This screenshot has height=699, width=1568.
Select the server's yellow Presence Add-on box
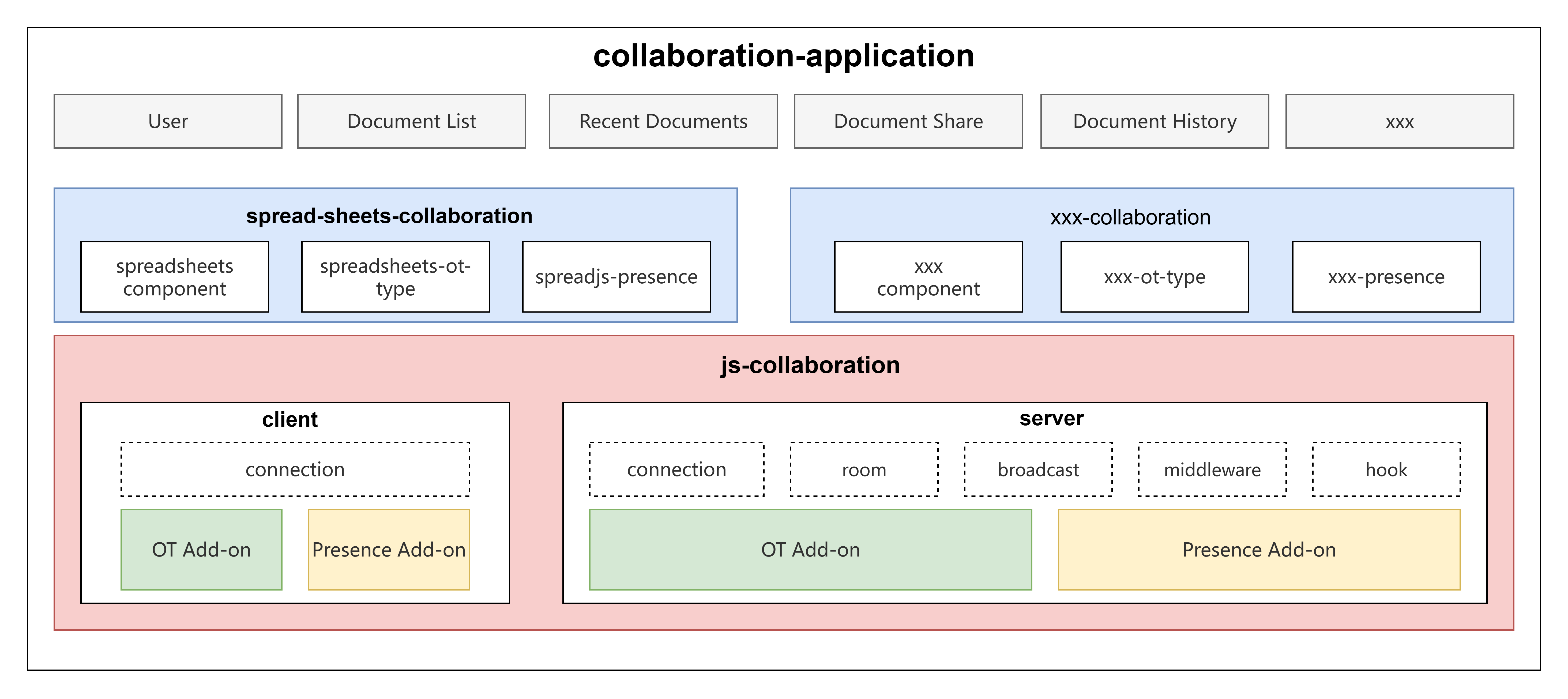pyautogui.click(x=1259, y=550)
